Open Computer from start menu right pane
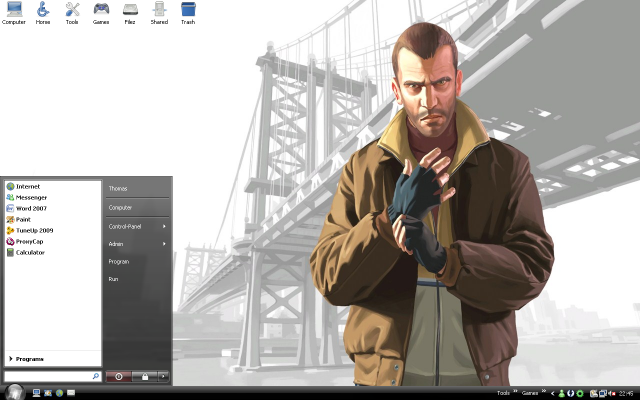Screen dimensions: 640x400 120,208
